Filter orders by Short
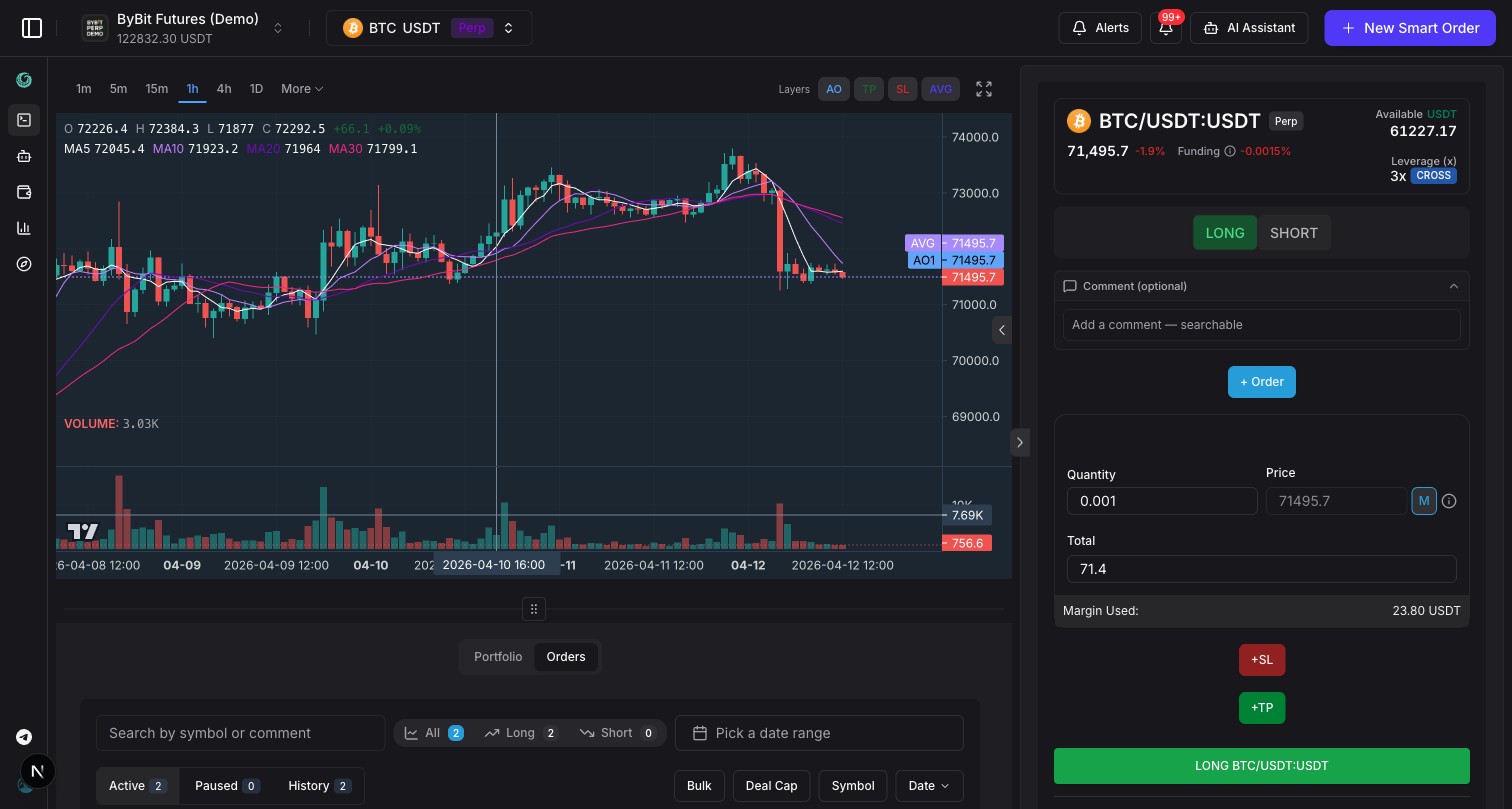Image resolution: width=1512 pixels, height=809 pixels. pyautogui.click(x=617, y=733)
